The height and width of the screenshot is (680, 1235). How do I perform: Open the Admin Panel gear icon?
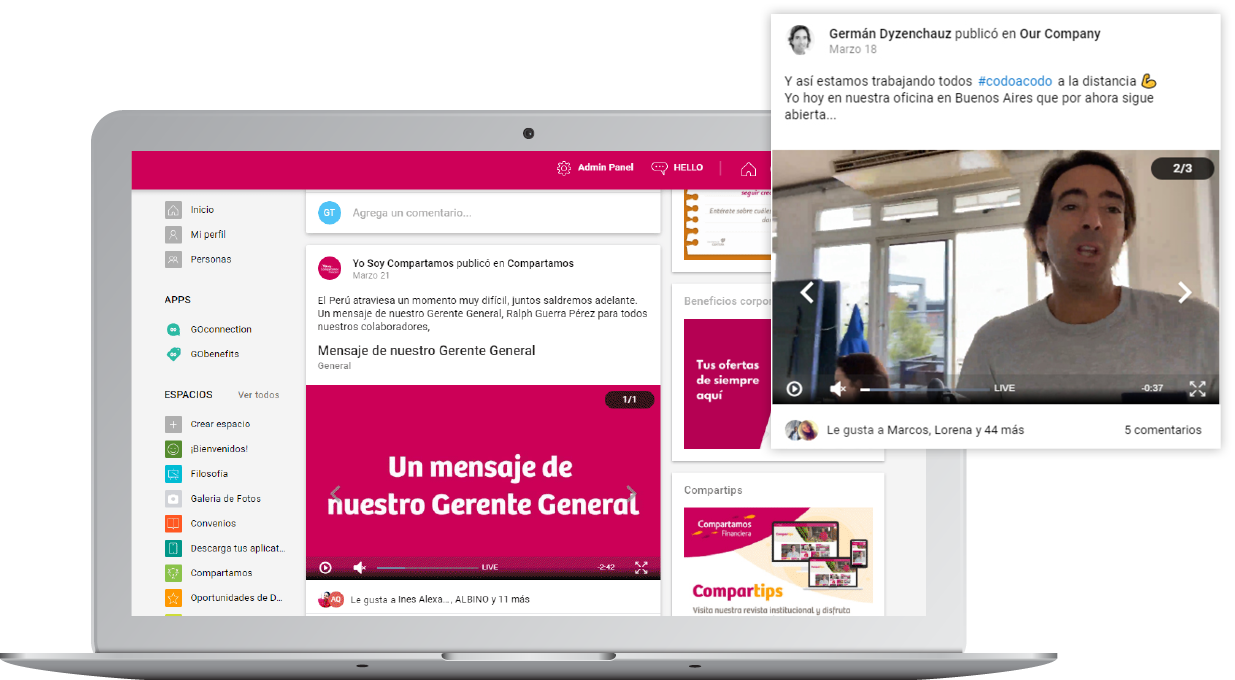pos(564,168)
